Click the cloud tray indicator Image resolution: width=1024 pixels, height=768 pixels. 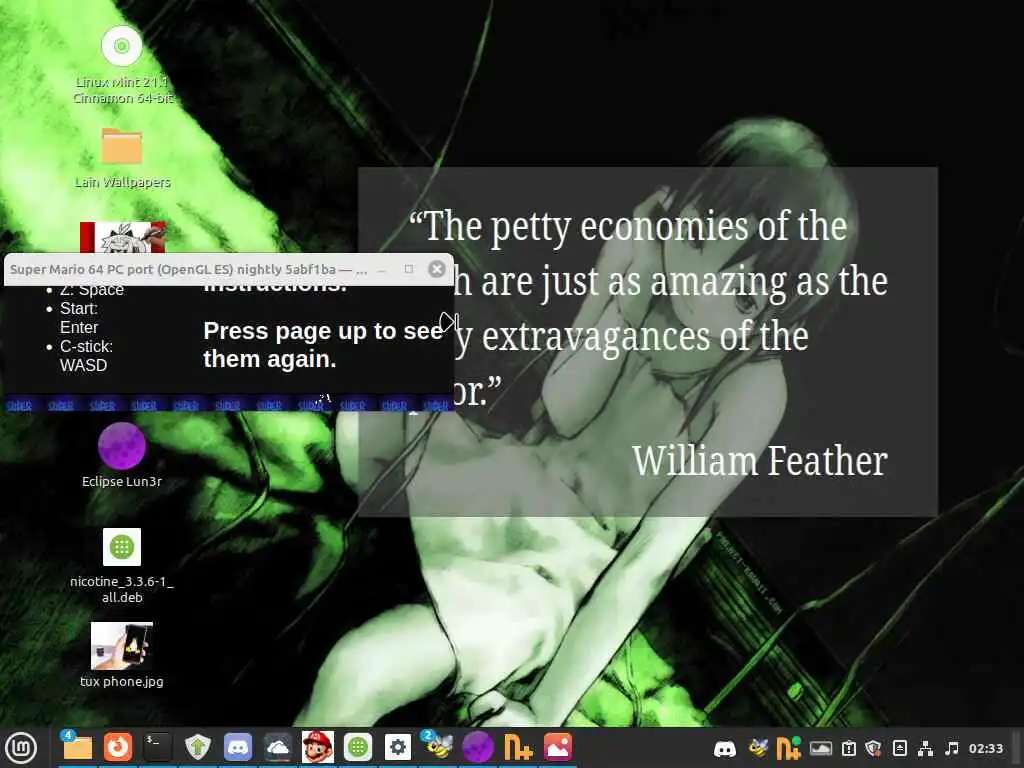pos(821,748)
